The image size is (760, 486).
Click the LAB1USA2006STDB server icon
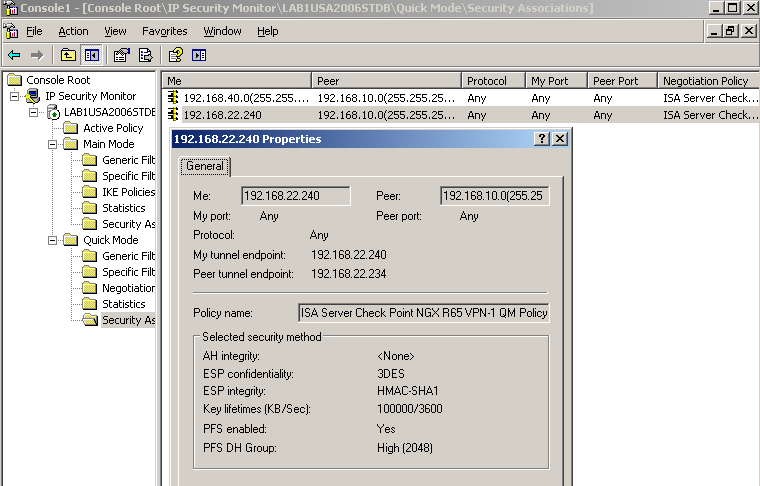53,112
